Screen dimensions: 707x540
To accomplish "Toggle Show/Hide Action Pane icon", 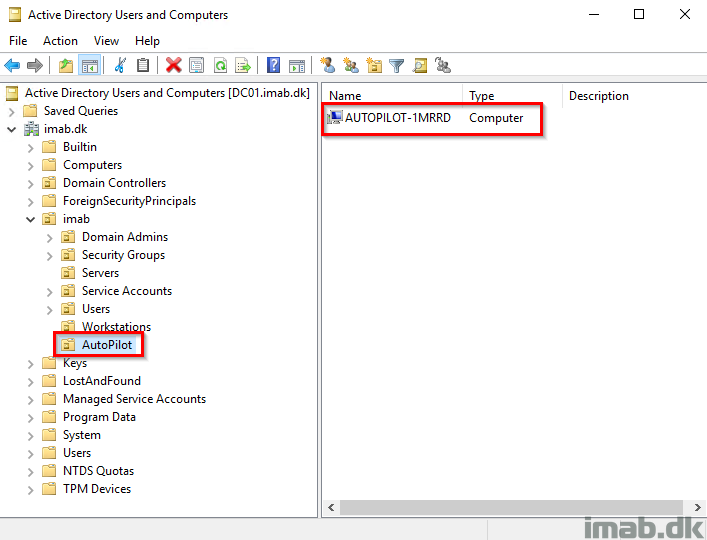I will click(297, 66).
